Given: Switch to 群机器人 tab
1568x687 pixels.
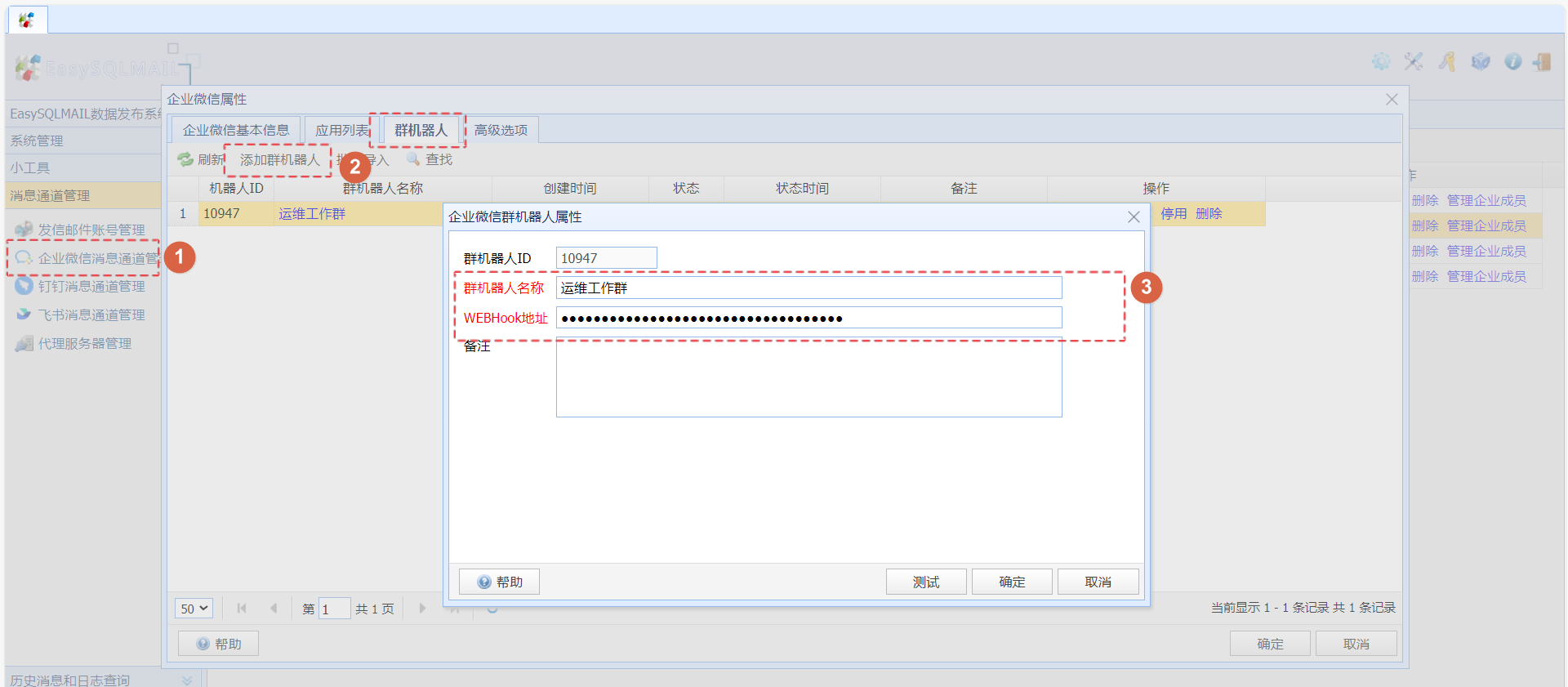Looking at the screenshot, I should pyautogui.click(x=421, y=130).
